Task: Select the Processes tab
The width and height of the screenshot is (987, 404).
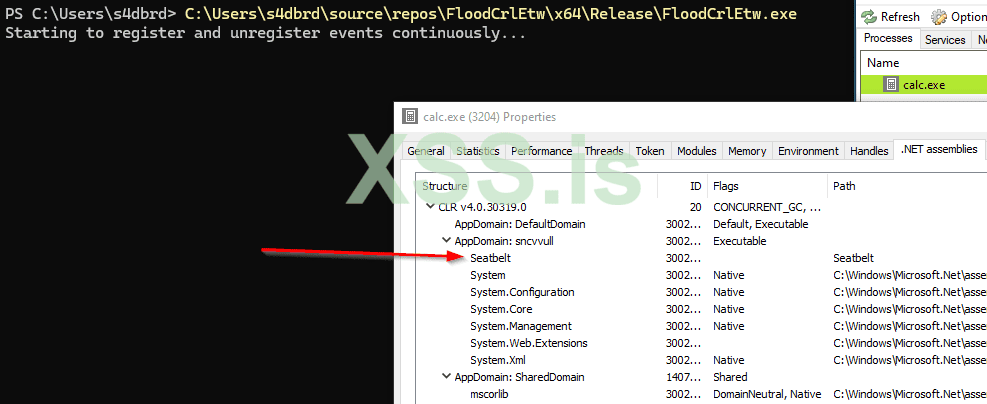Action: [888, 38]
